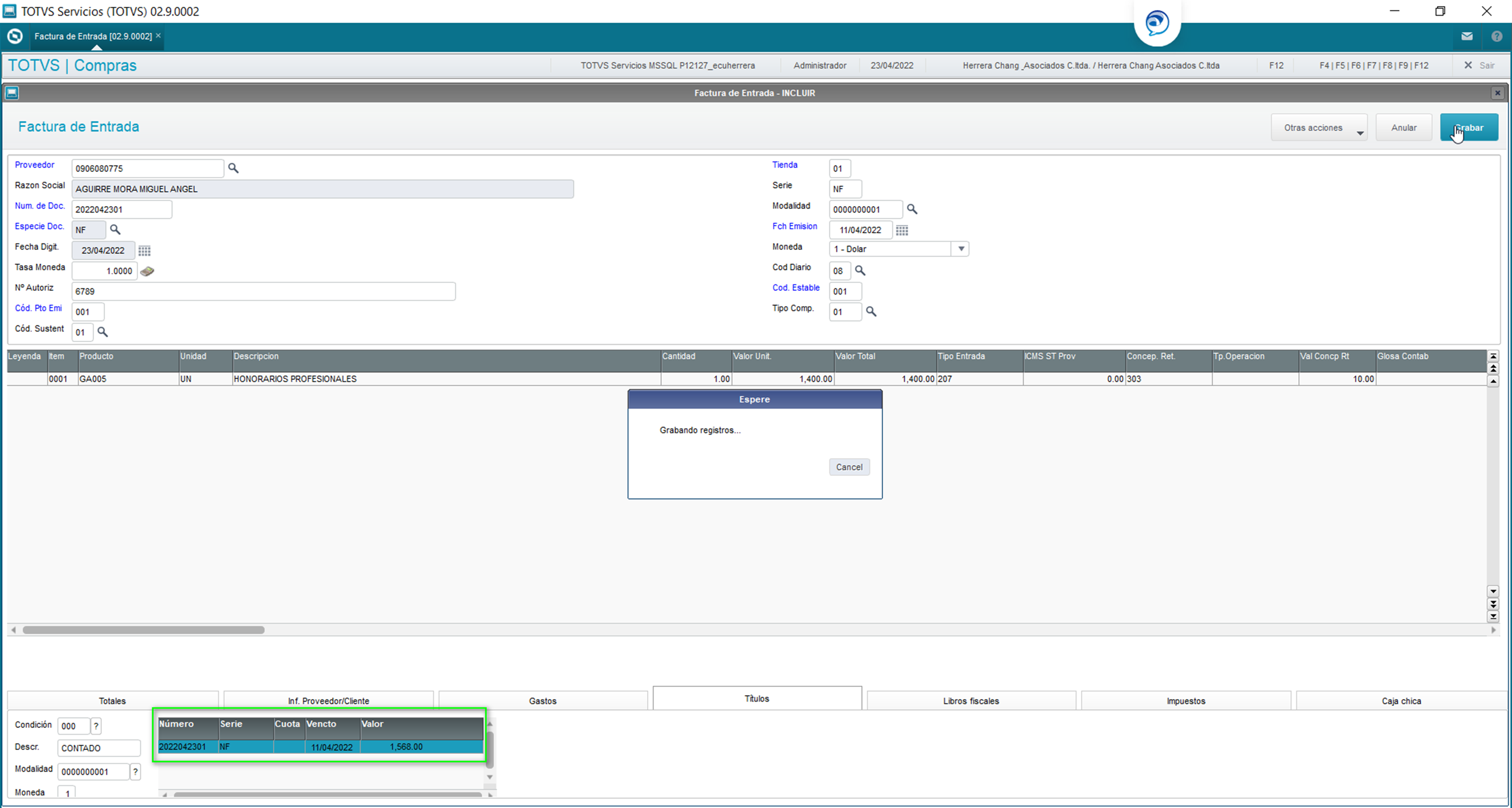Open the Proveedor search magnifier
The height and width of the screenshot is (808, 1512).
click(x=233, y=168)
